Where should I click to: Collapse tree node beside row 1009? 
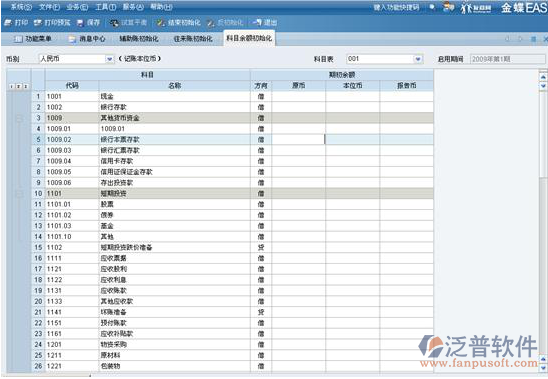[20, 118]
